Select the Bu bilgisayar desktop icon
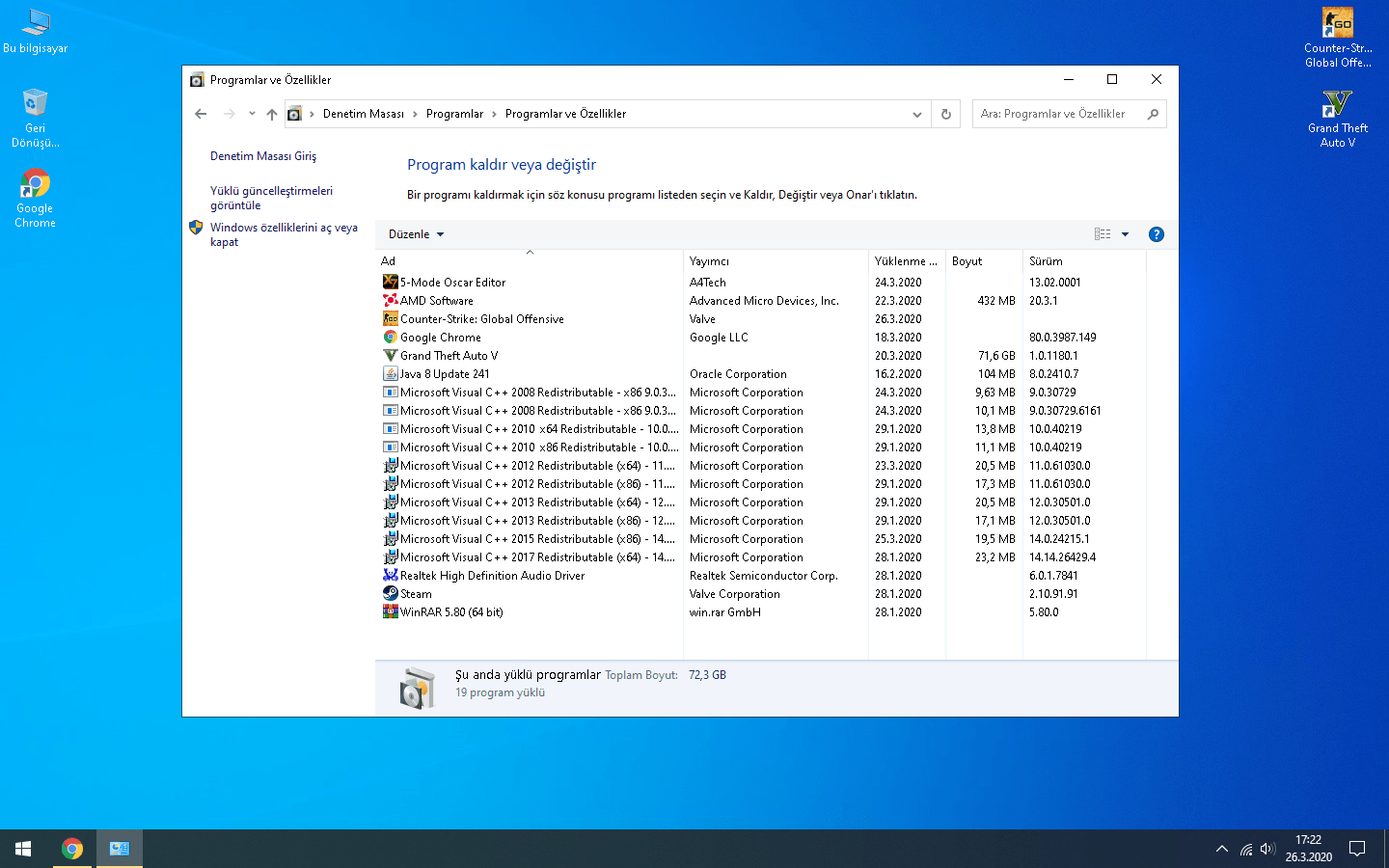 36,31
